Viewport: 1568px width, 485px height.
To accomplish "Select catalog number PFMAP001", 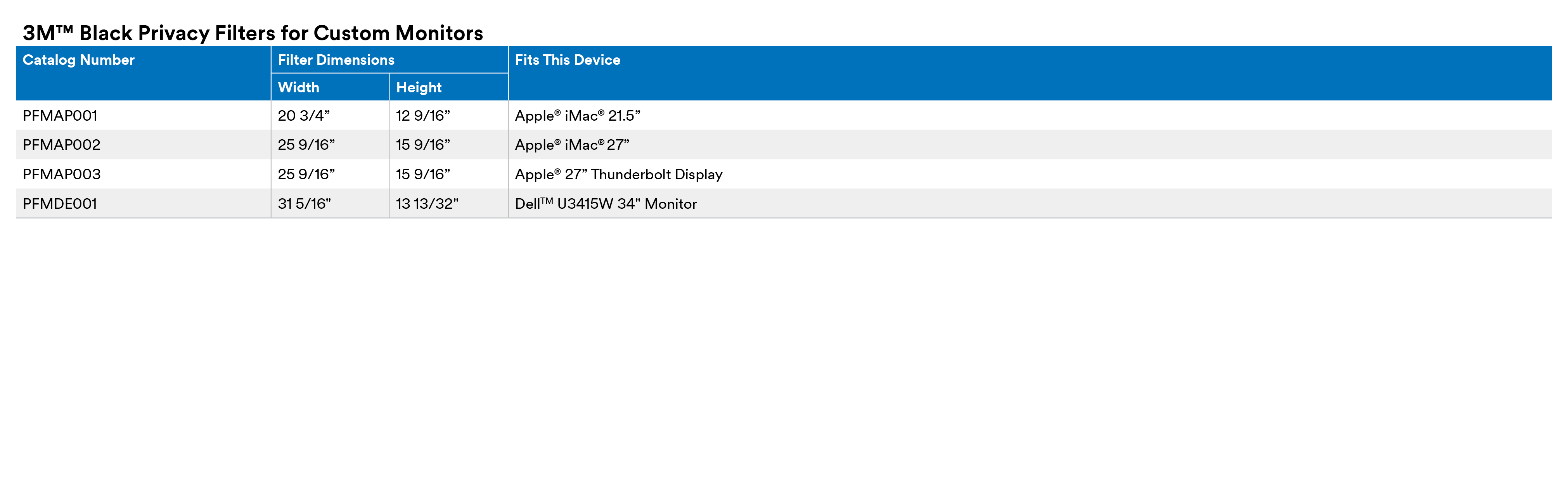I will (x=60, y=116).
